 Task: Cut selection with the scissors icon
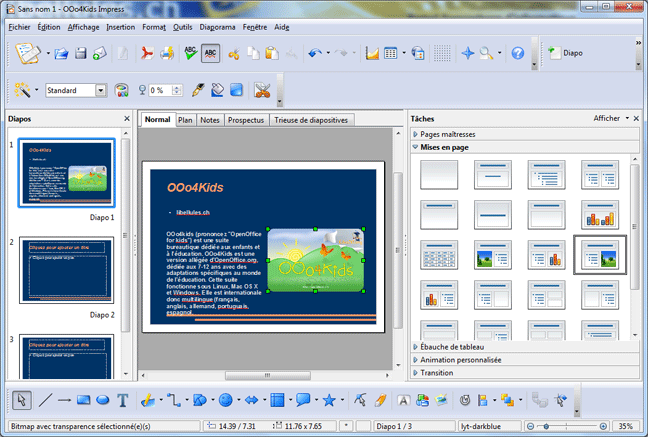tap(234, 54)
